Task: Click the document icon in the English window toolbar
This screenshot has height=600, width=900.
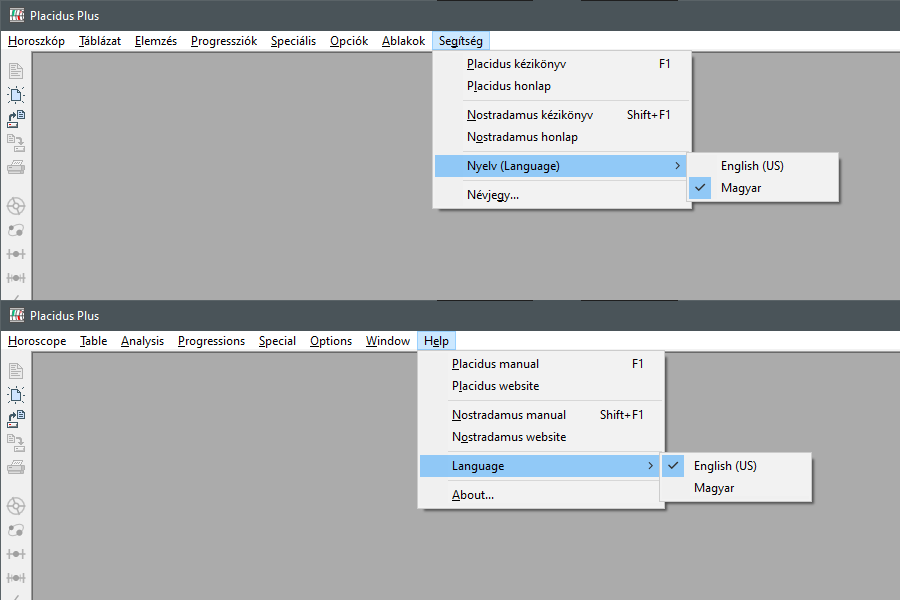Action: 16,371
